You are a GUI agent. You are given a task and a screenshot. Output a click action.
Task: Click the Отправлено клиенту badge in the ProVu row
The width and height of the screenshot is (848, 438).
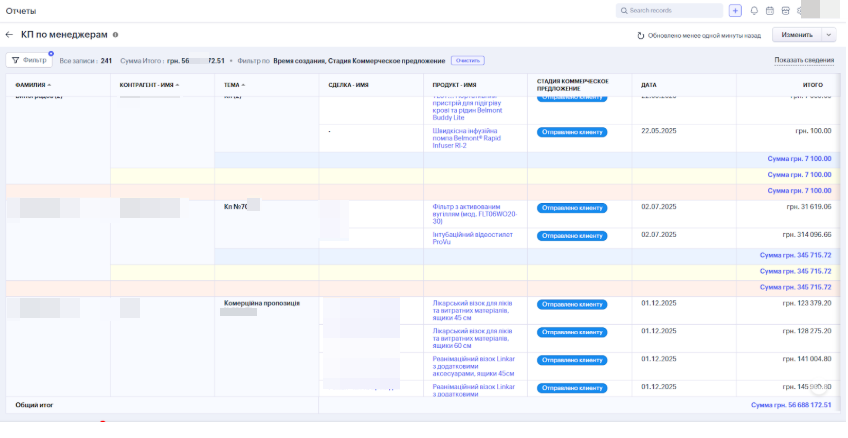point(572,236)
